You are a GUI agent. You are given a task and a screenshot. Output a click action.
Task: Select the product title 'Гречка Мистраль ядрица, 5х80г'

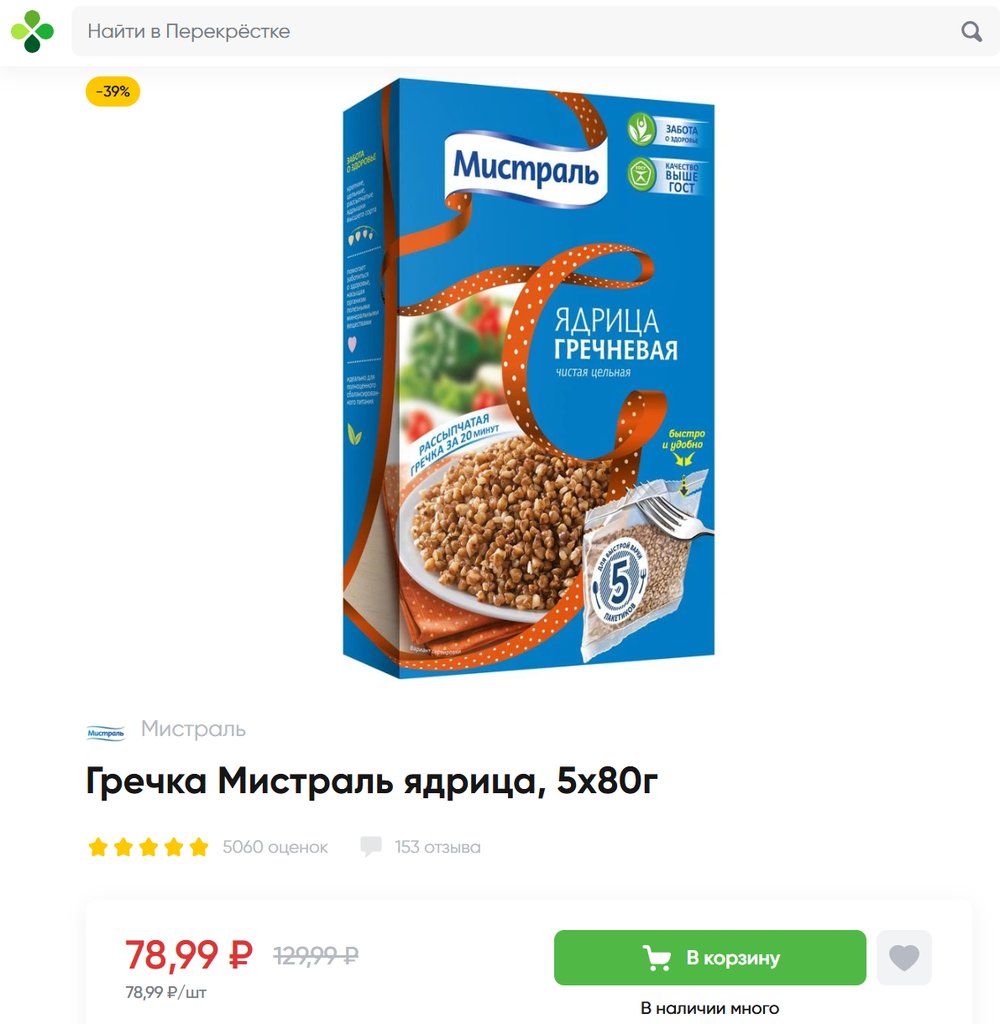[x=372, y=780]
